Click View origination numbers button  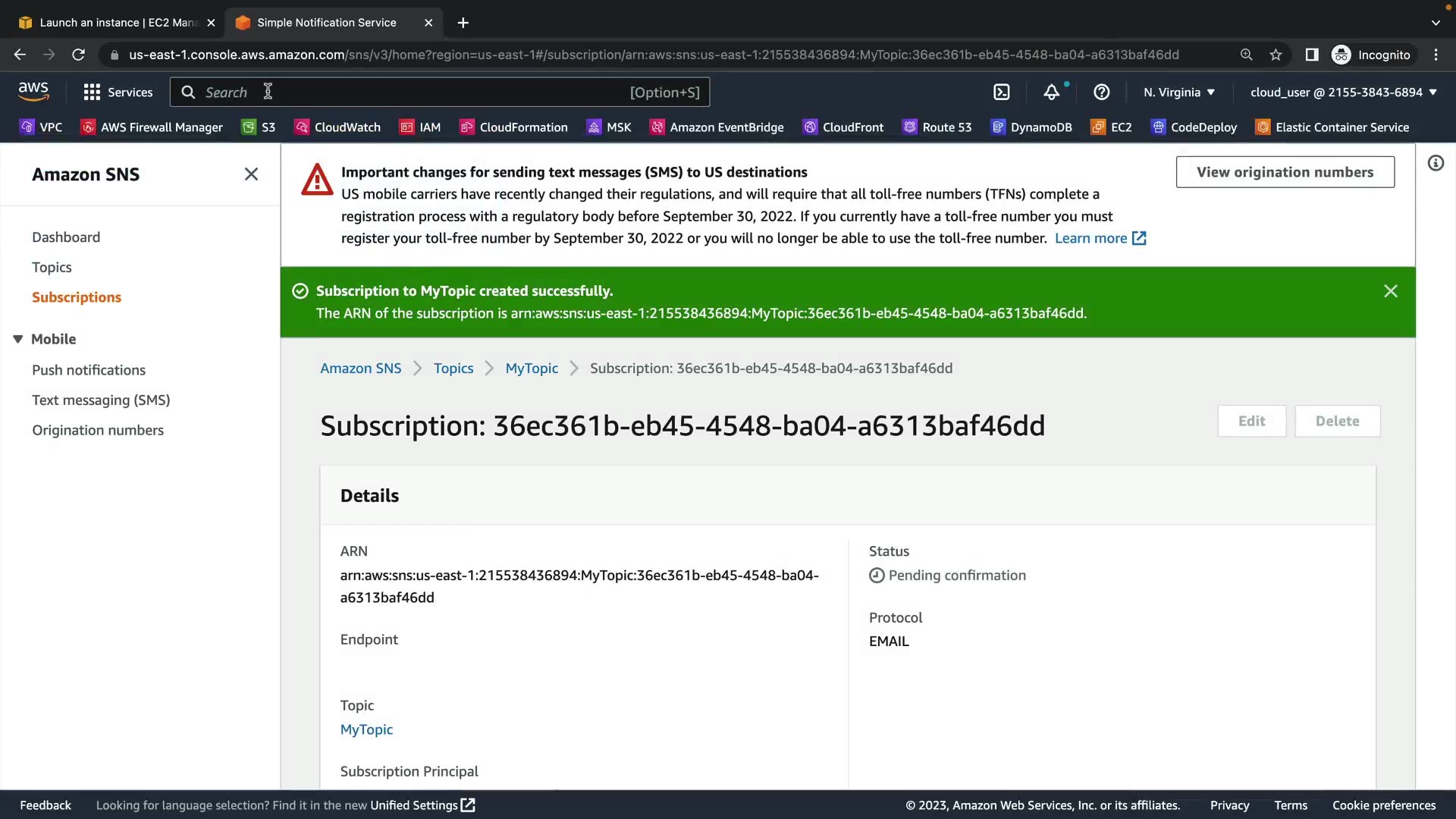point(1285,172)
